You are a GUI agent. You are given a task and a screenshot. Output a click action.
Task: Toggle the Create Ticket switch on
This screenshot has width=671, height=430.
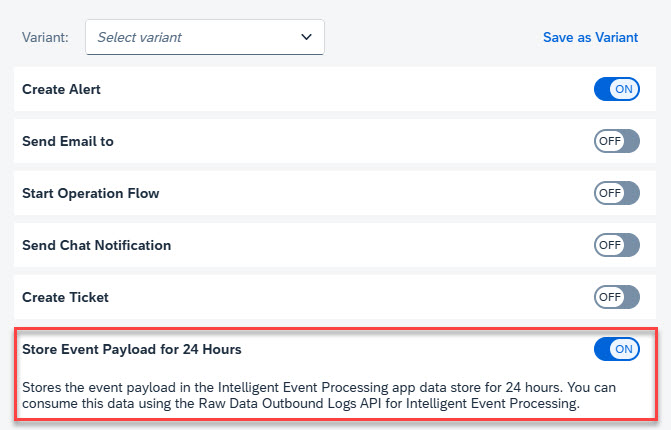coord(616,297)
